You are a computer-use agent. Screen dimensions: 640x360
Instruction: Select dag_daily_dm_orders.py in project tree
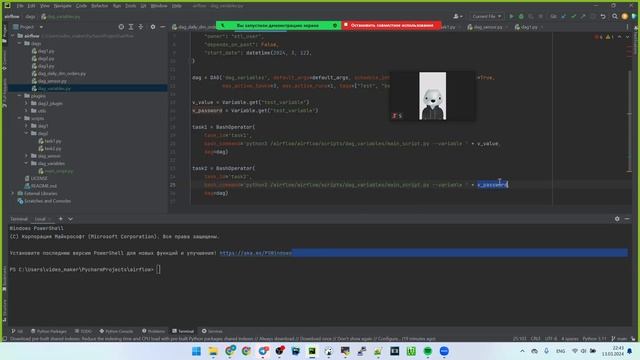[x=62, y=73]
